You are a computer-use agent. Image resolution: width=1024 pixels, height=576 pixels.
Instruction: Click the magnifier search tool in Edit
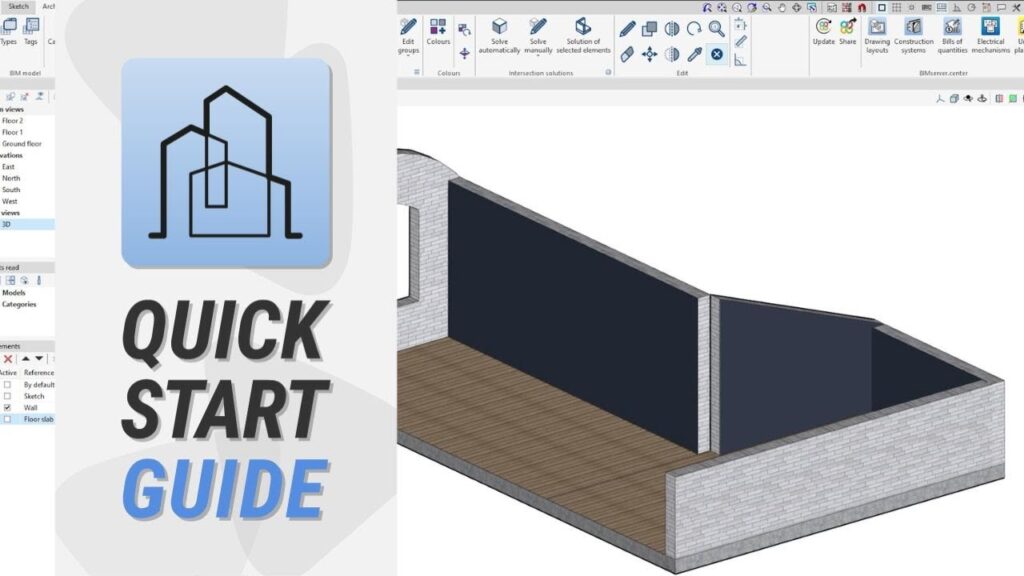point(716,29)
